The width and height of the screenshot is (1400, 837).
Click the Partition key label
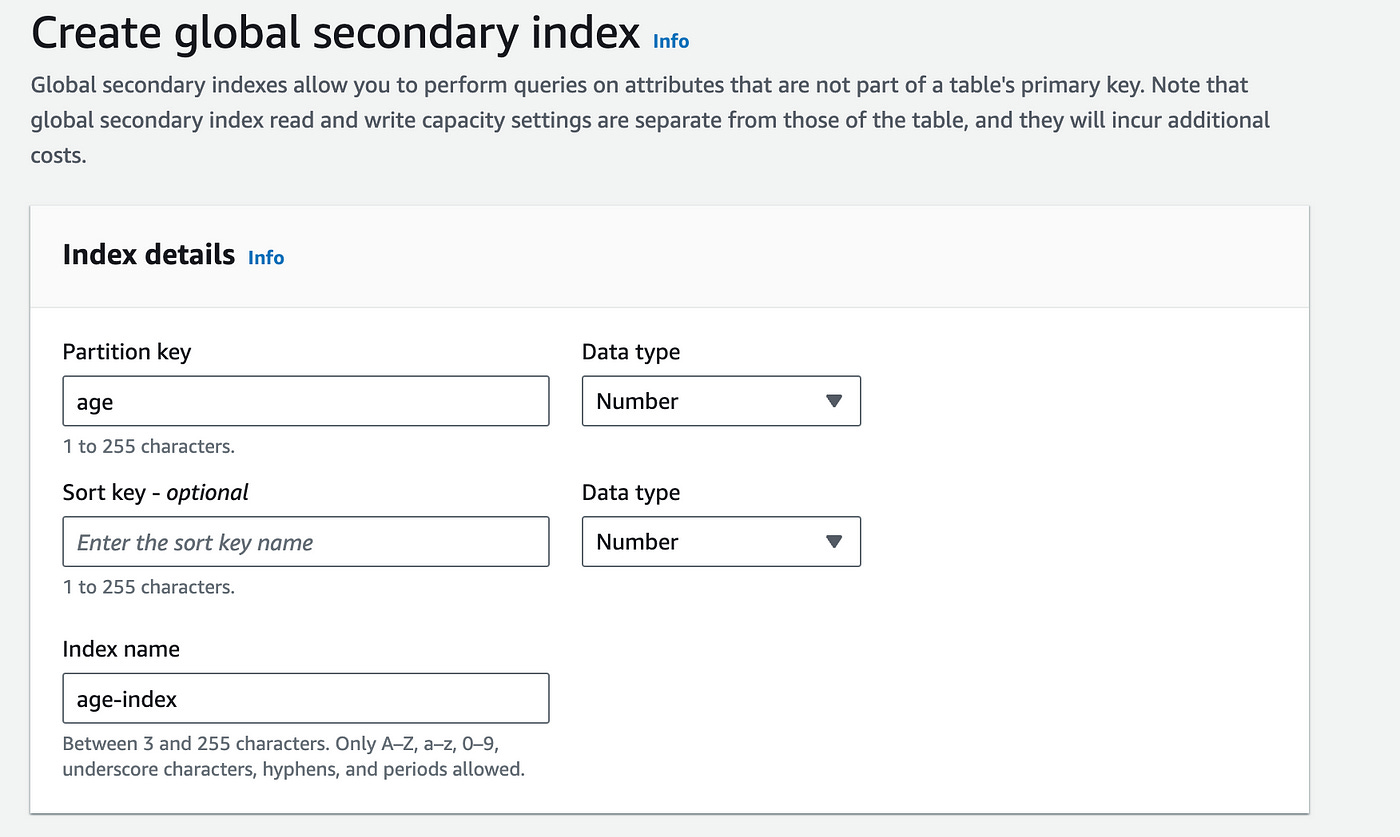point(126,352)
